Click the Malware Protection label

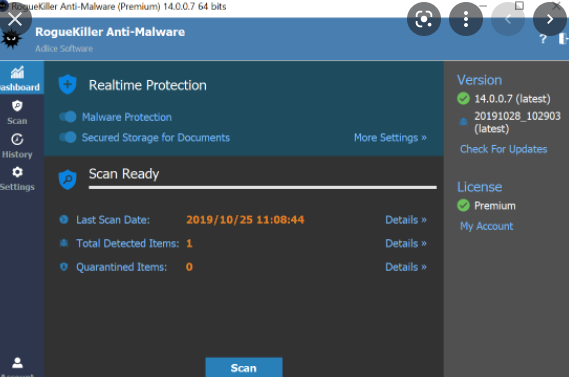(x=127, y=117)
